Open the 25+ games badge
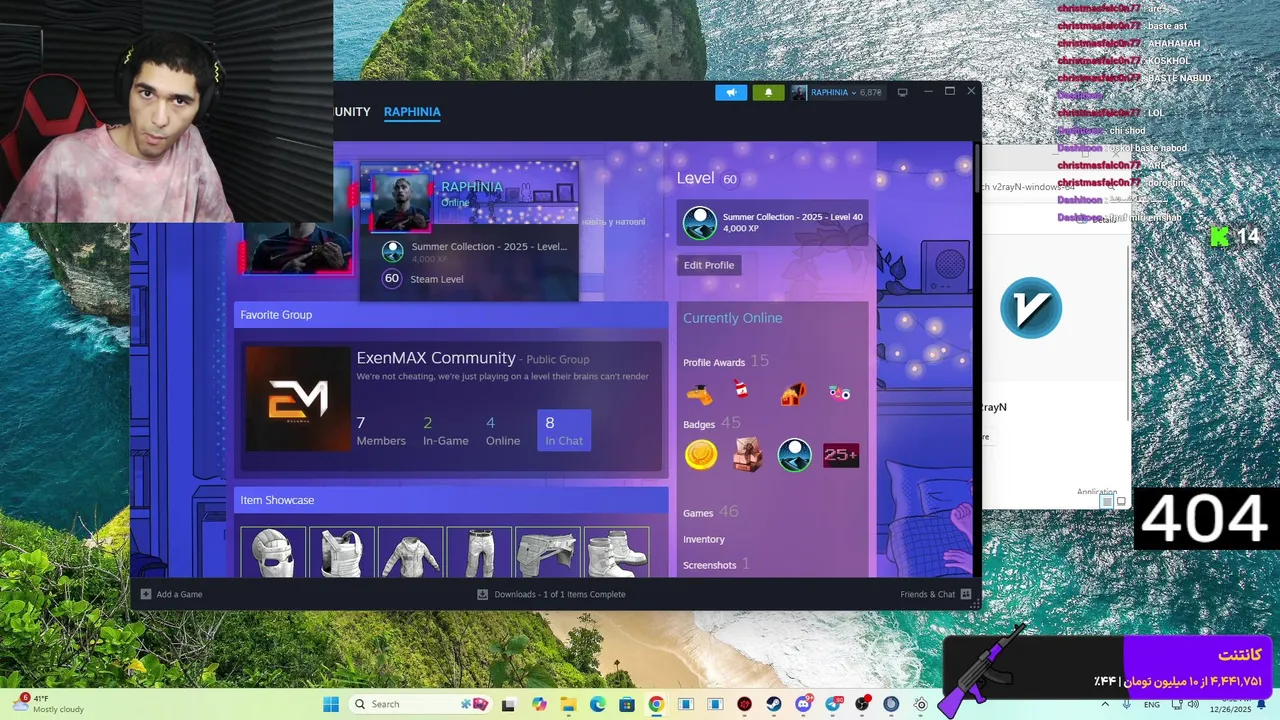 click(x=841, y=455)
